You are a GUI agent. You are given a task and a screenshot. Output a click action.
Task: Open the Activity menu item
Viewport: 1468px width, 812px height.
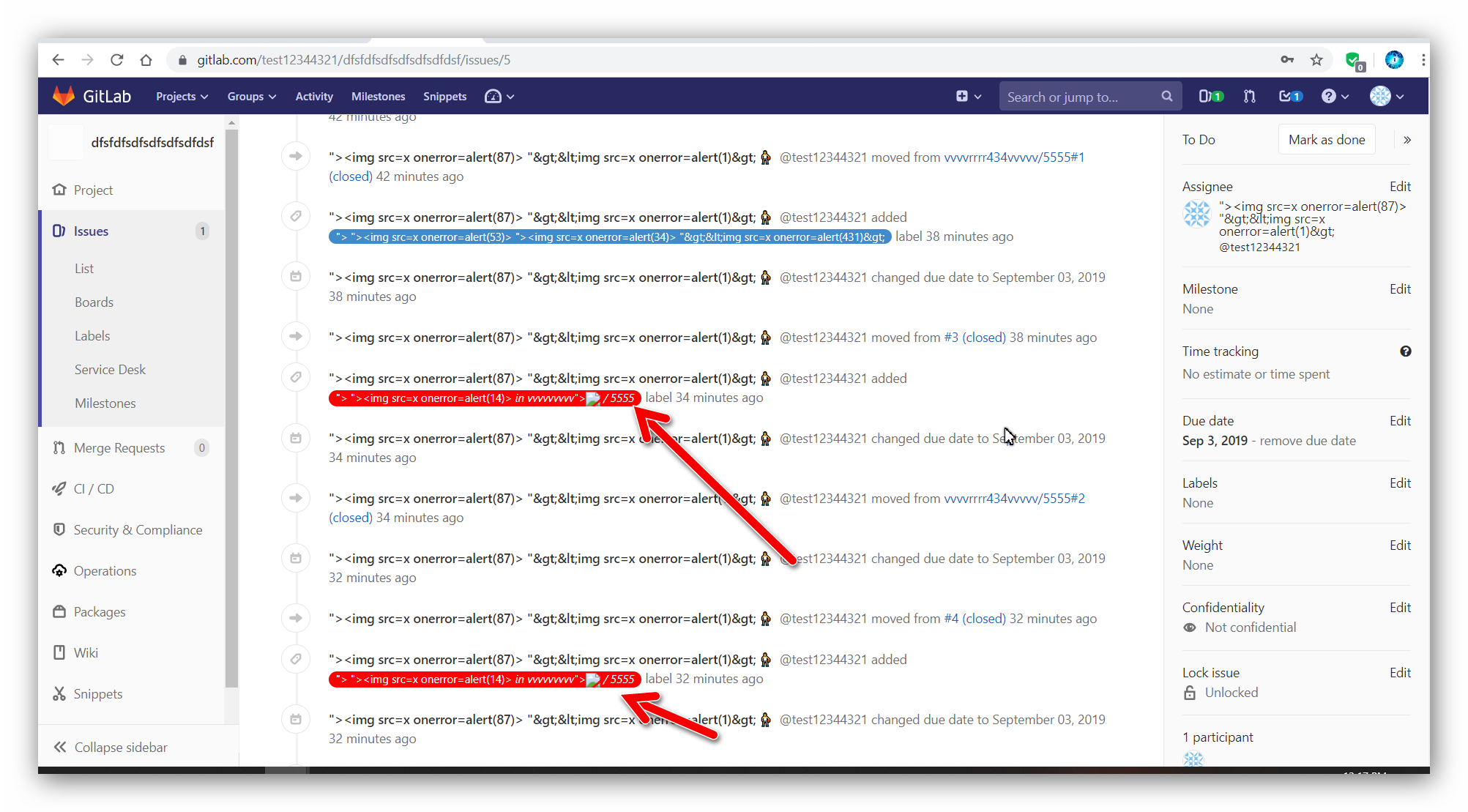point(313,97)
